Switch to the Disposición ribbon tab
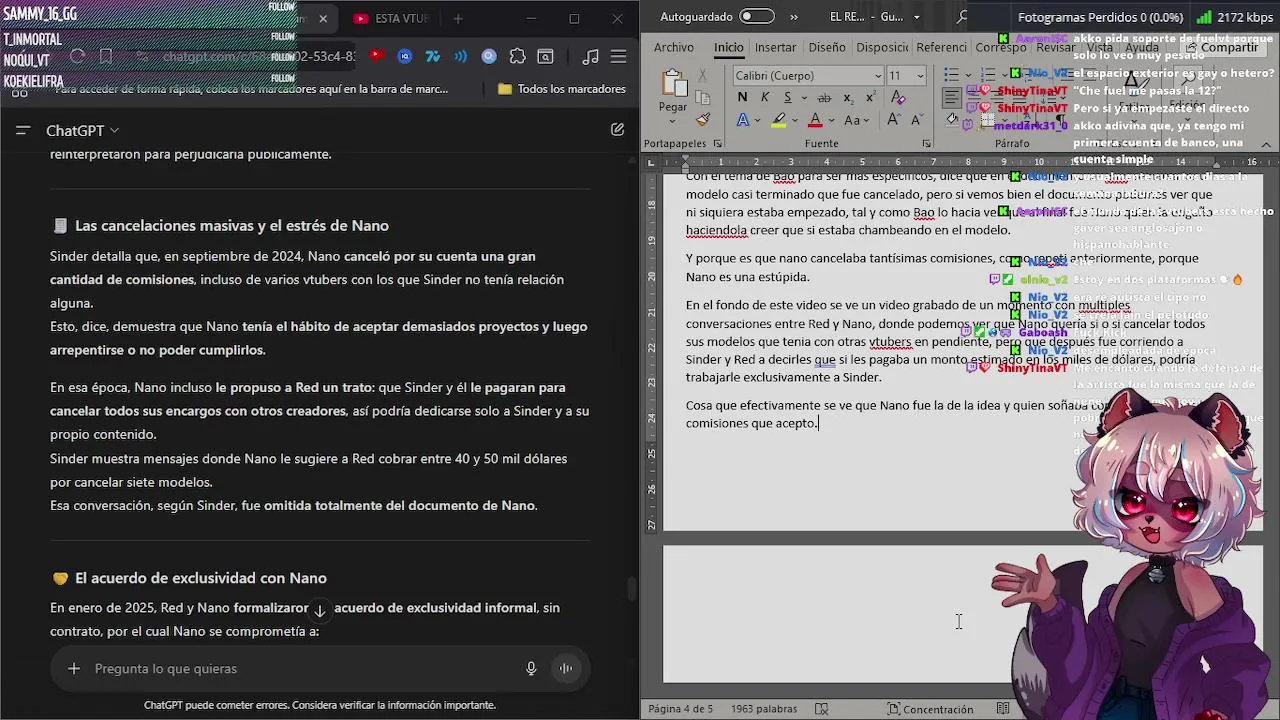This screenshot has height=720, width=1280. click(882, 47)
